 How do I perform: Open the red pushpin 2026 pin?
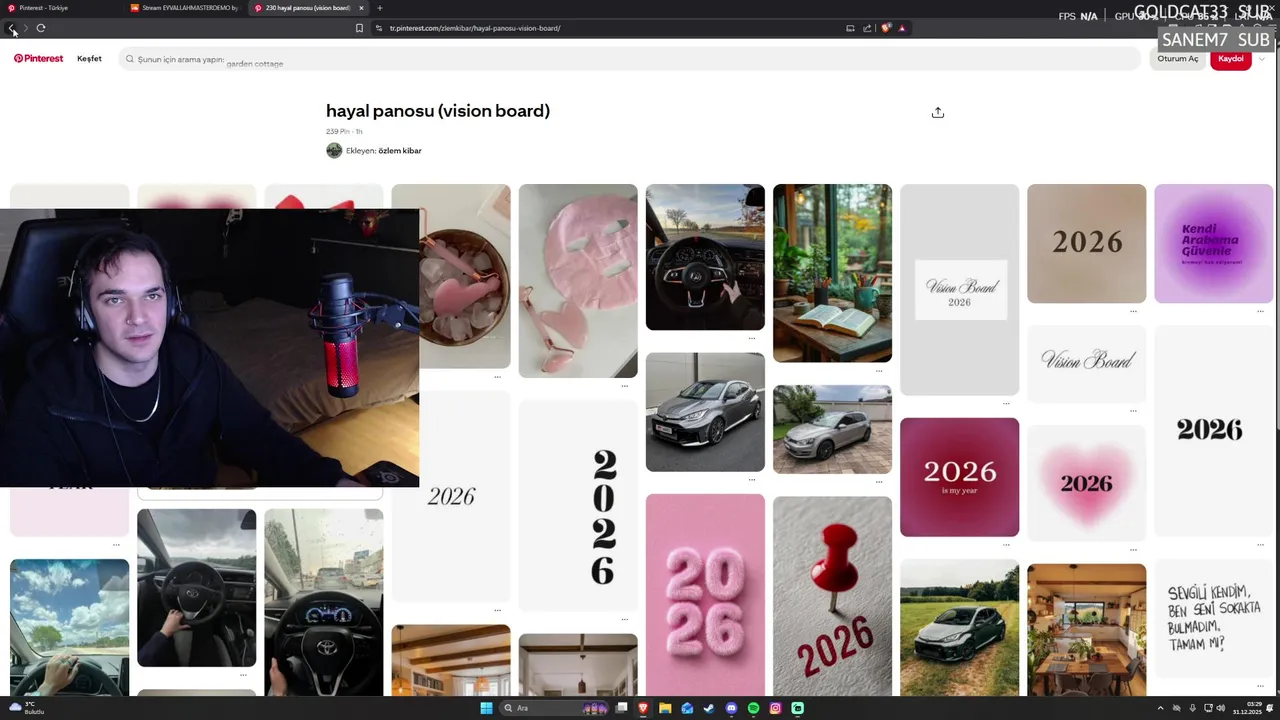coord(832,596)
